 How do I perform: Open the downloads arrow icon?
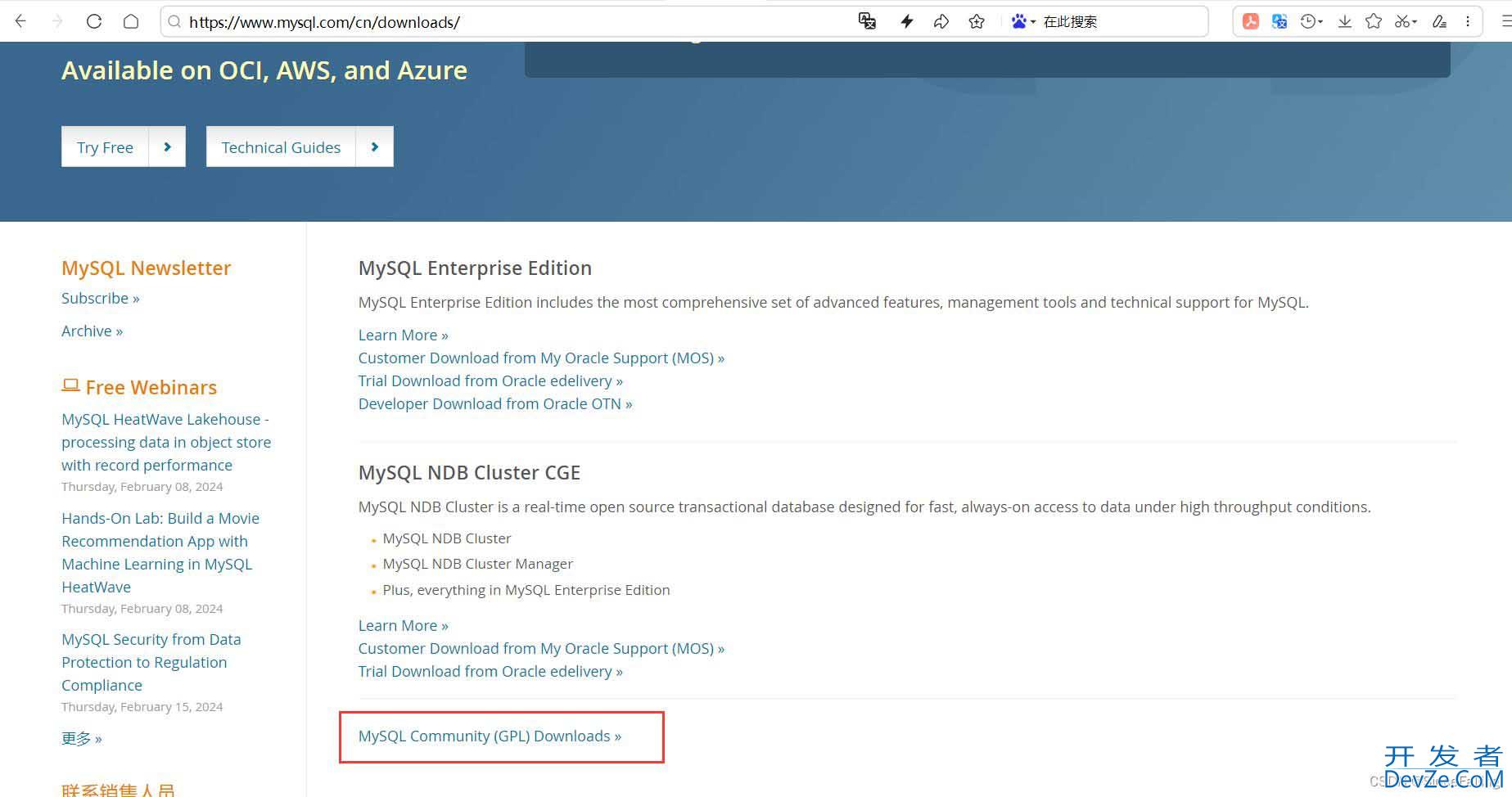click(1344, 21)
